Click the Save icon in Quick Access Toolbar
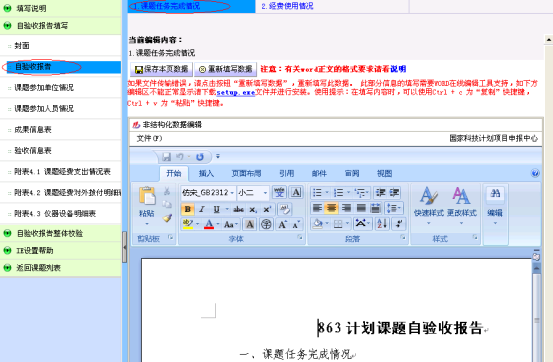Image resolution: width=553 pixels, height=362 pixels. coord(166,157)
